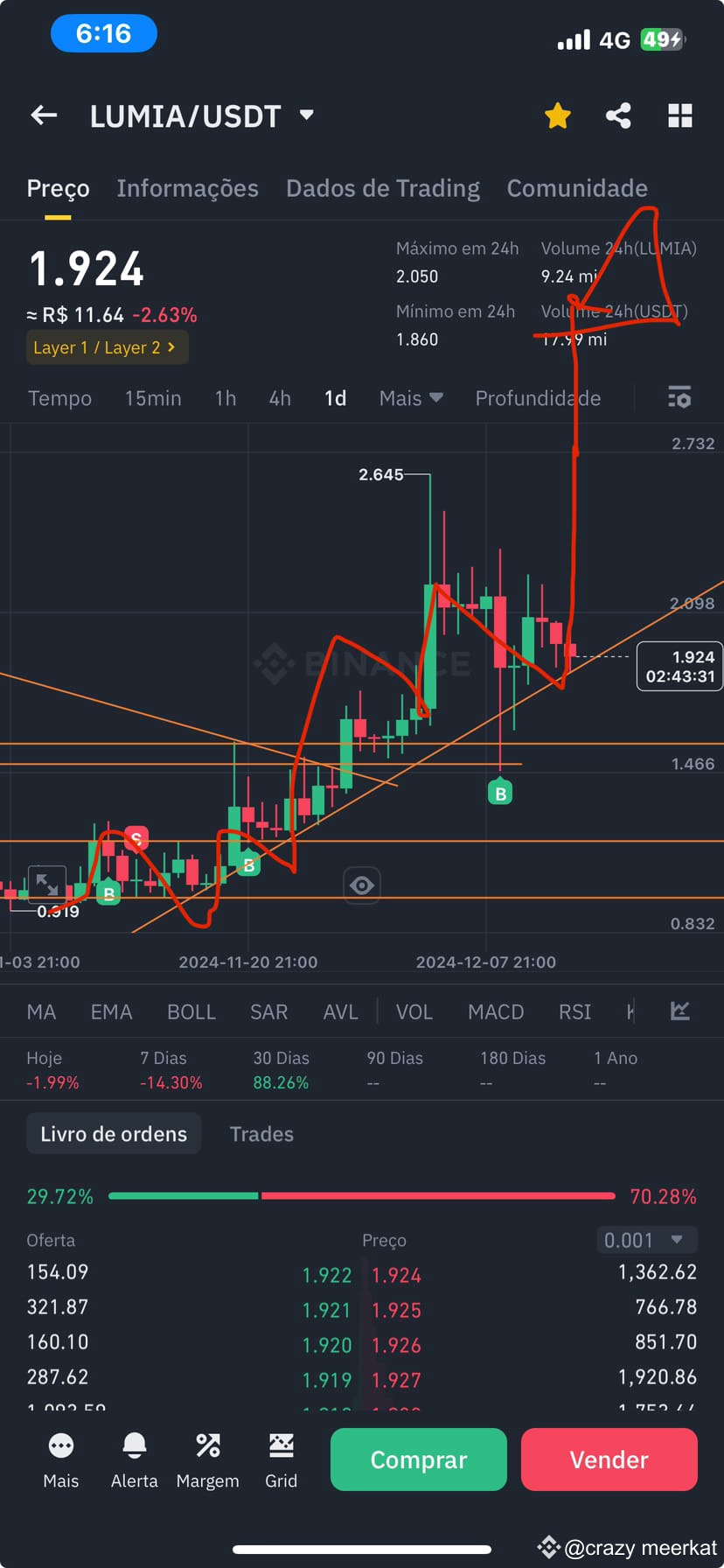
Task: Enable the AVL indicator
Action: coord(340,1011)
